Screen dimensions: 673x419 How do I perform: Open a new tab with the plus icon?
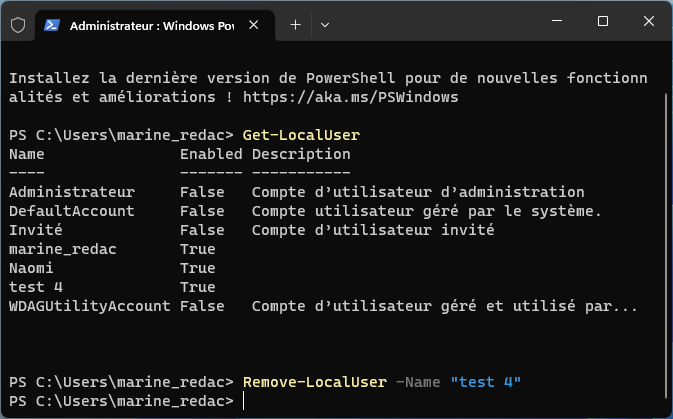tap(295, 25)
